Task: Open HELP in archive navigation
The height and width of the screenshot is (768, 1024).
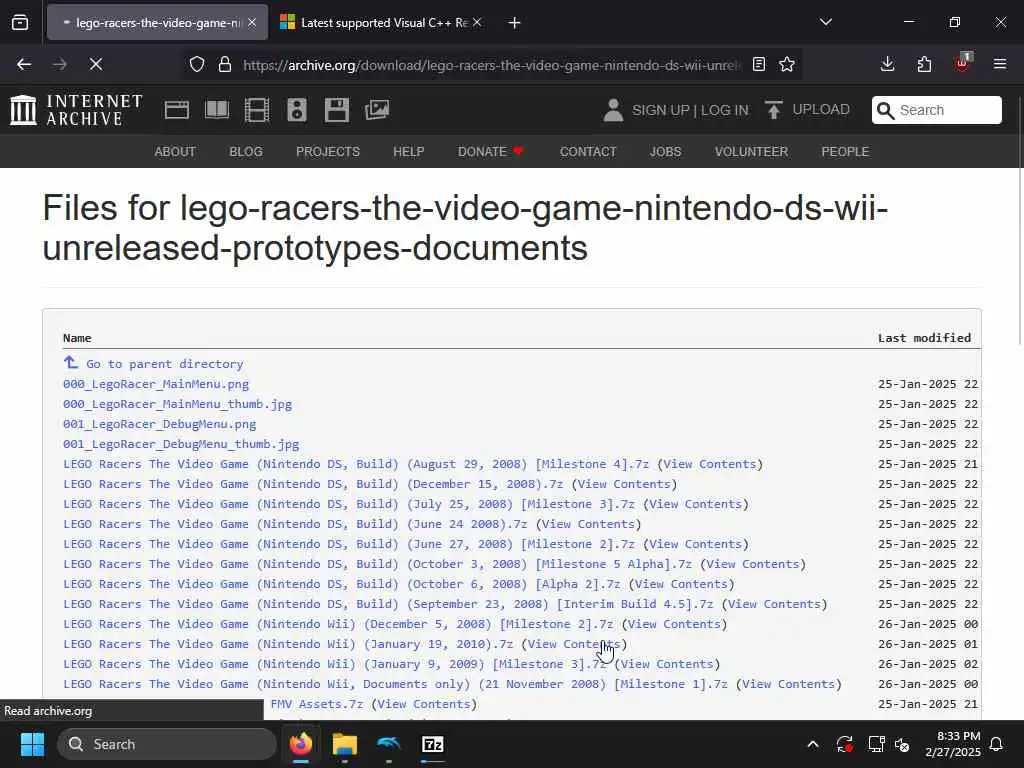Action: point(409,152)
